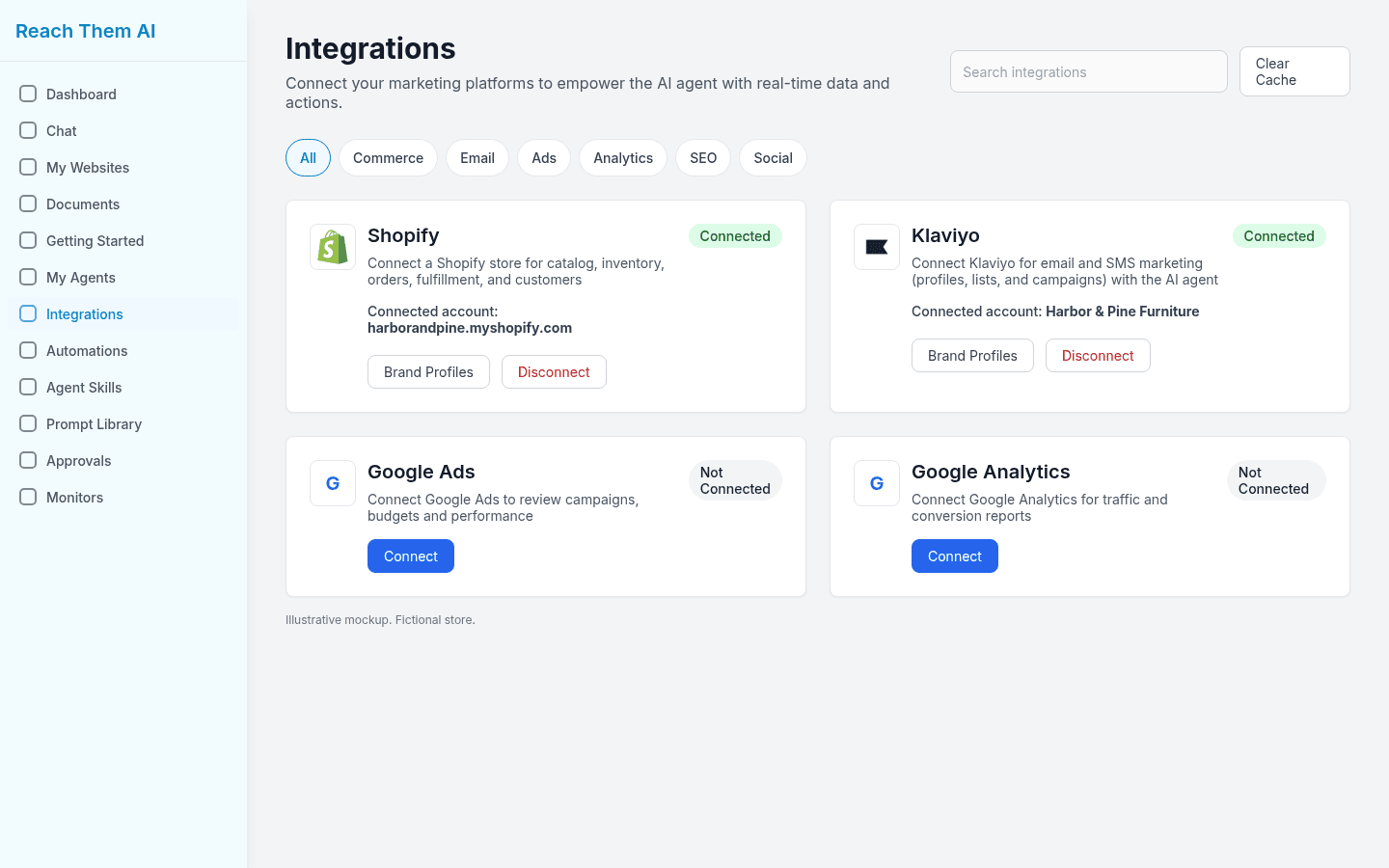
Task: Filter integrations by Ads
Action: click(x=544, y=158)
